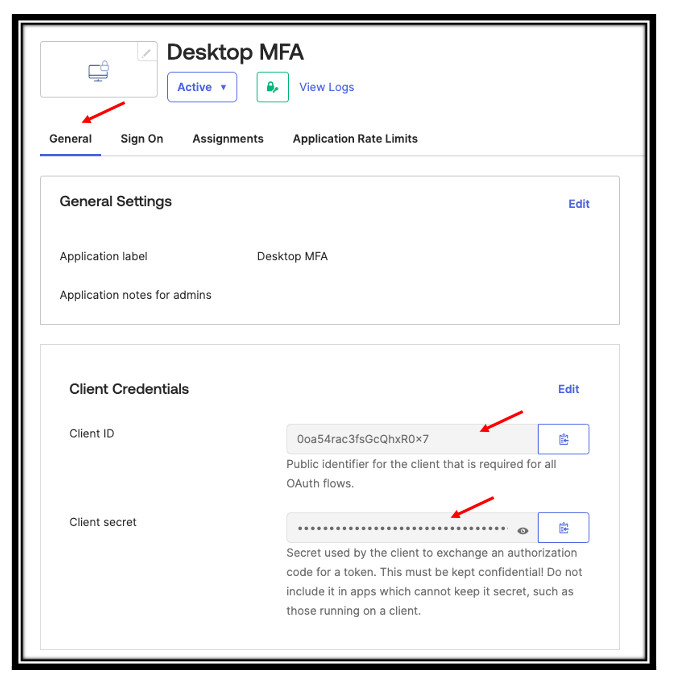This screenshot has width=673, height=674.
Task: Click the Desktop MFA application label value
Action: (292, 257)
